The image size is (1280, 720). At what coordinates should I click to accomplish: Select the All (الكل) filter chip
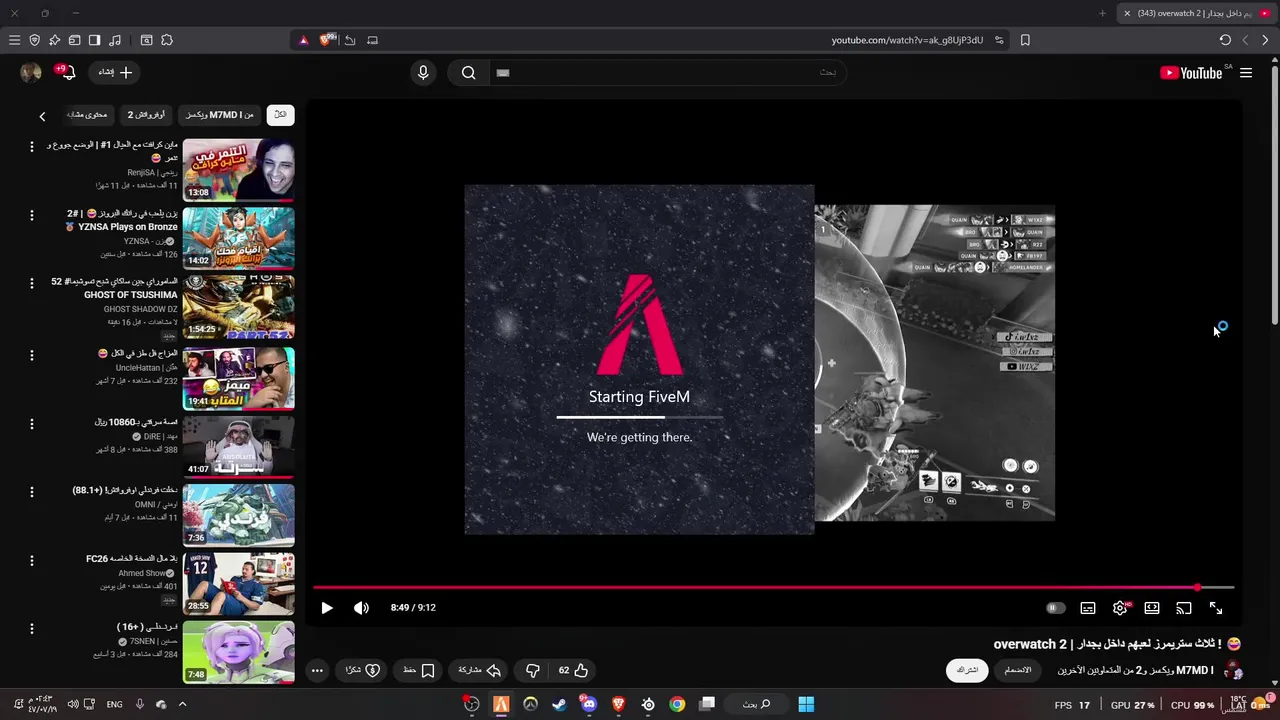coord(280,115)
